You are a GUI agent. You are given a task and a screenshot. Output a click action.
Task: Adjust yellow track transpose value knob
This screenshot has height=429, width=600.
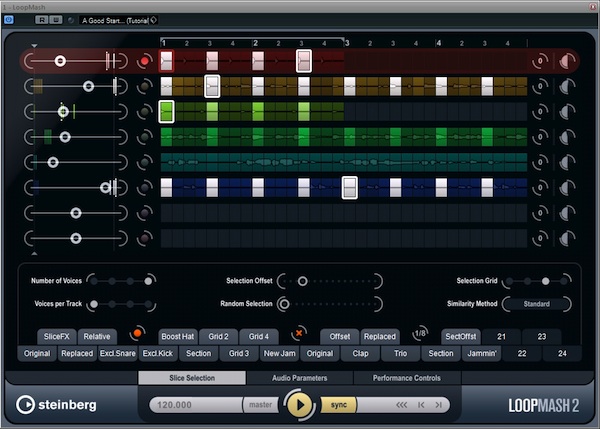click(540, 86)
